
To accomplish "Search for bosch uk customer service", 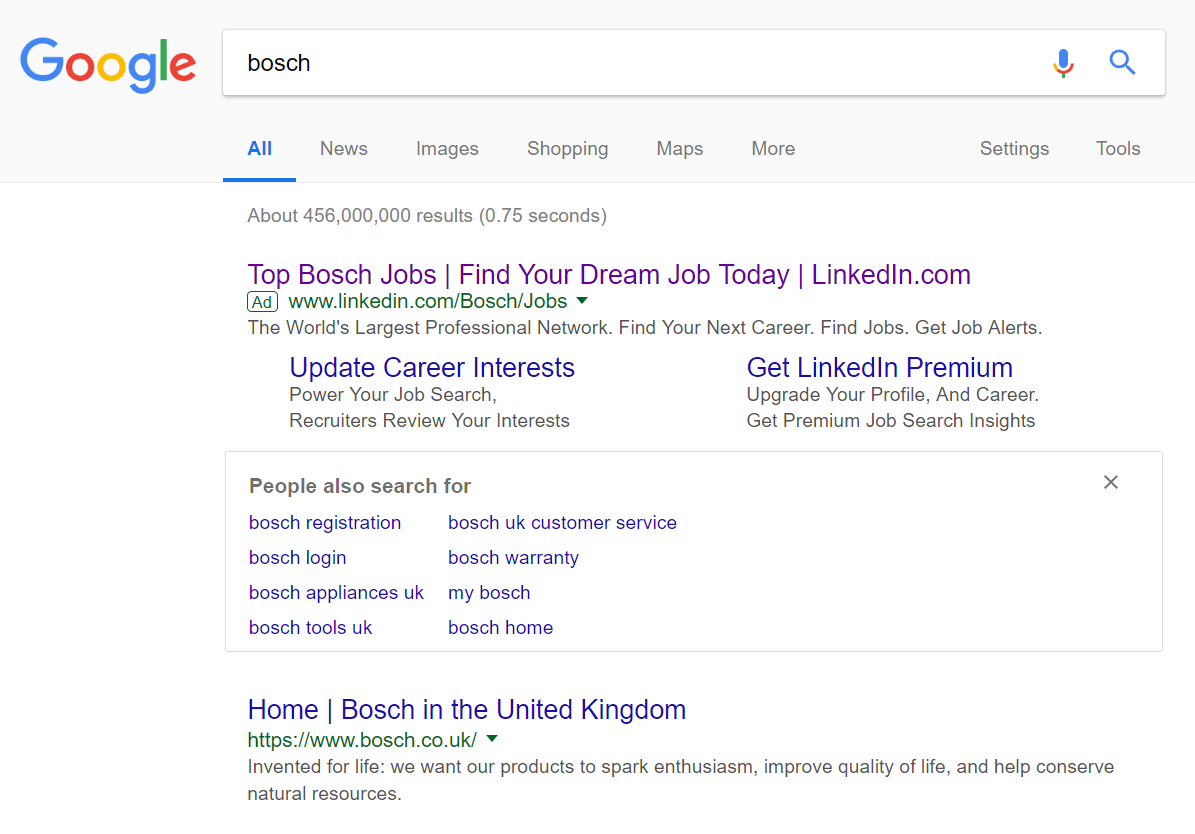I will 562,523.
